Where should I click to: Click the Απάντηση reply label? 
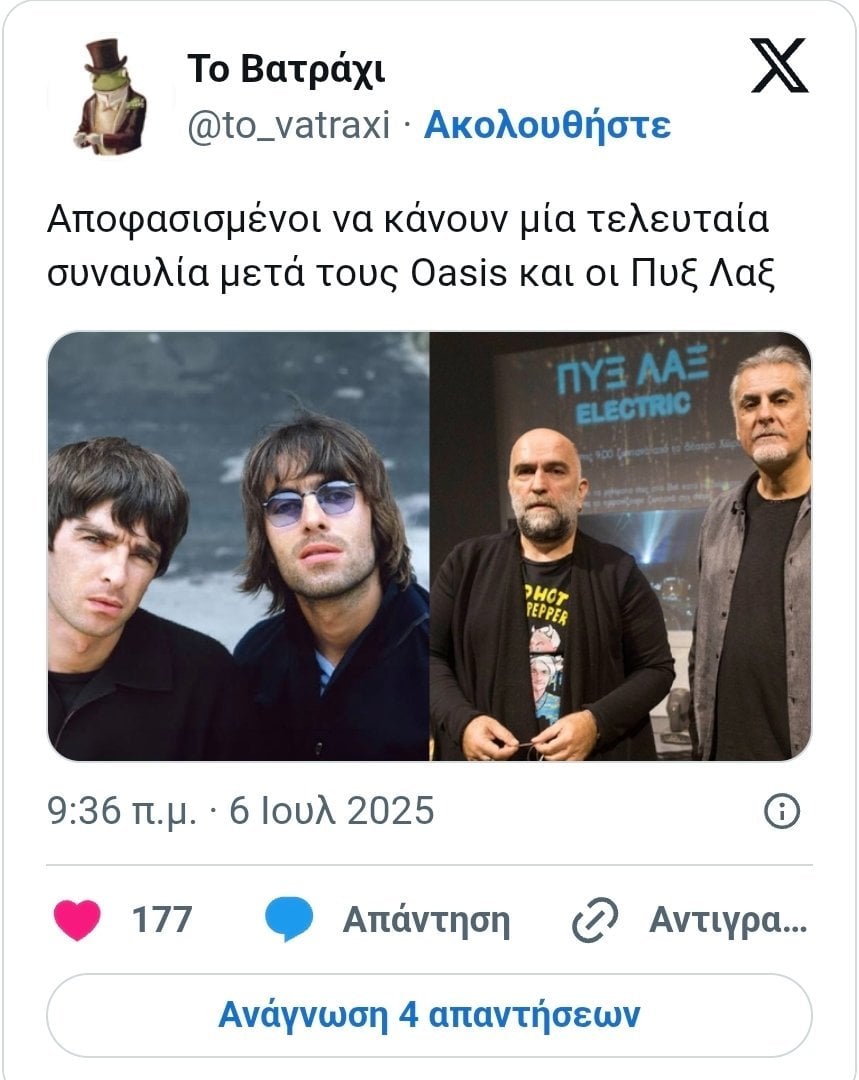(426, 920)
